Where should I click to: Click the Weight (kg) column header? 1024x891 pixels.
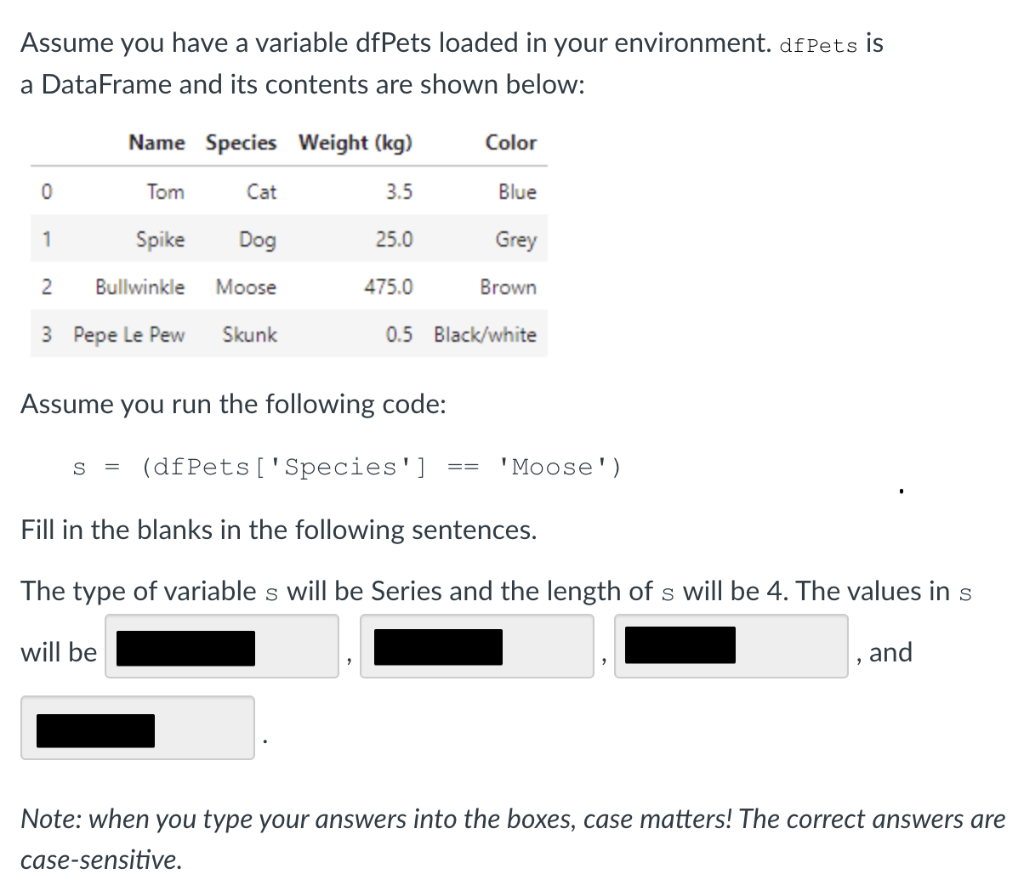[355, 143]
